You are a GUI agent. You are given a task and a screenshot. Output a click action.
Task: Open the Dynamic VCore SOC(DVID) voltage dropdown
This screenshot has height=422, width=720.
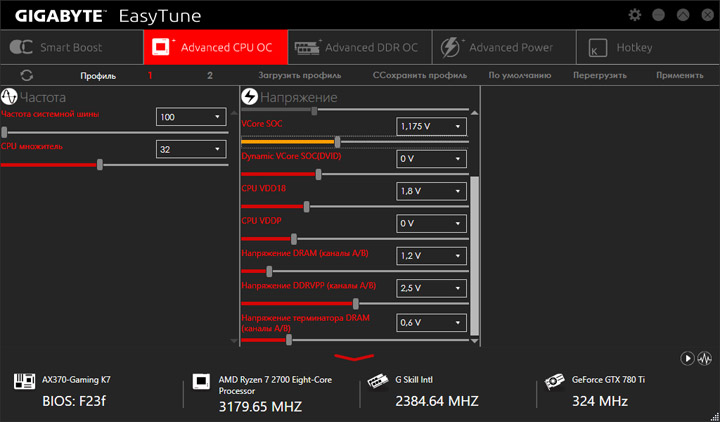tap(431, 159)
